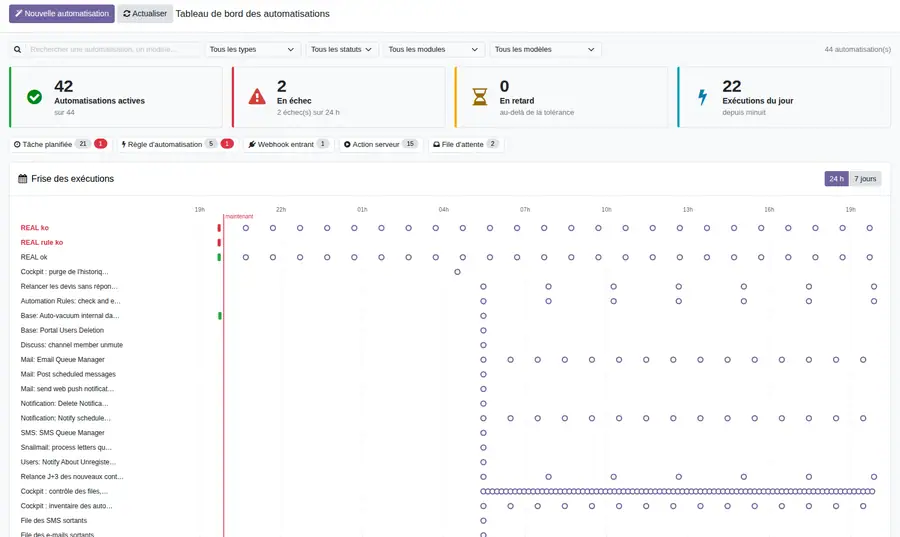Click planned-run circle on Discuss: channel member unmute row
Viewport: 900px width, 537px height.
[x=483, y=345]
